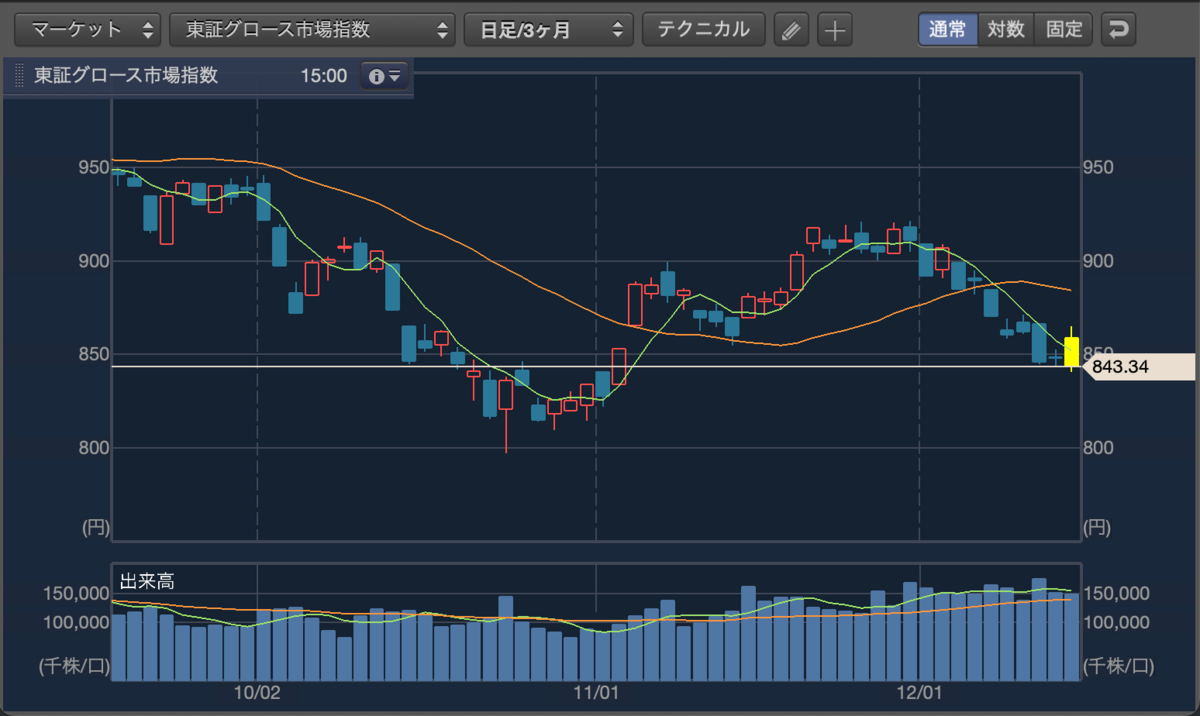The image size is (1200, 716).
Task: Open the マーケット category dropdown
Action: tap(88, 29)
